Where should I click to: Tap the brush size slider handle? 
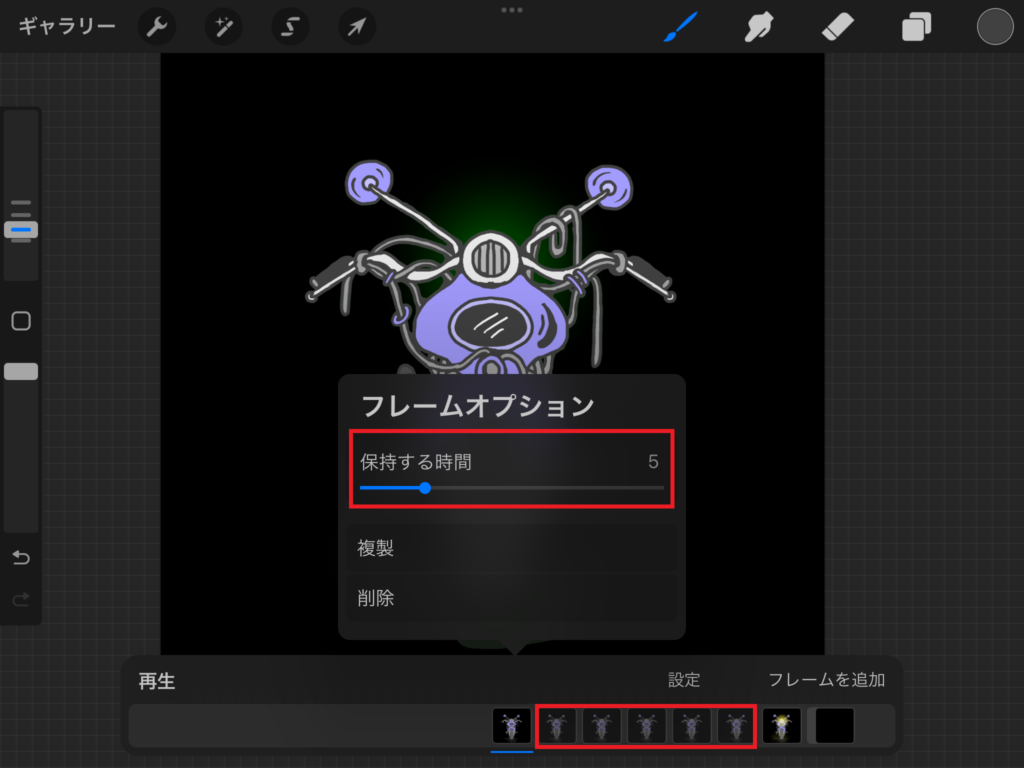[21, 230]
